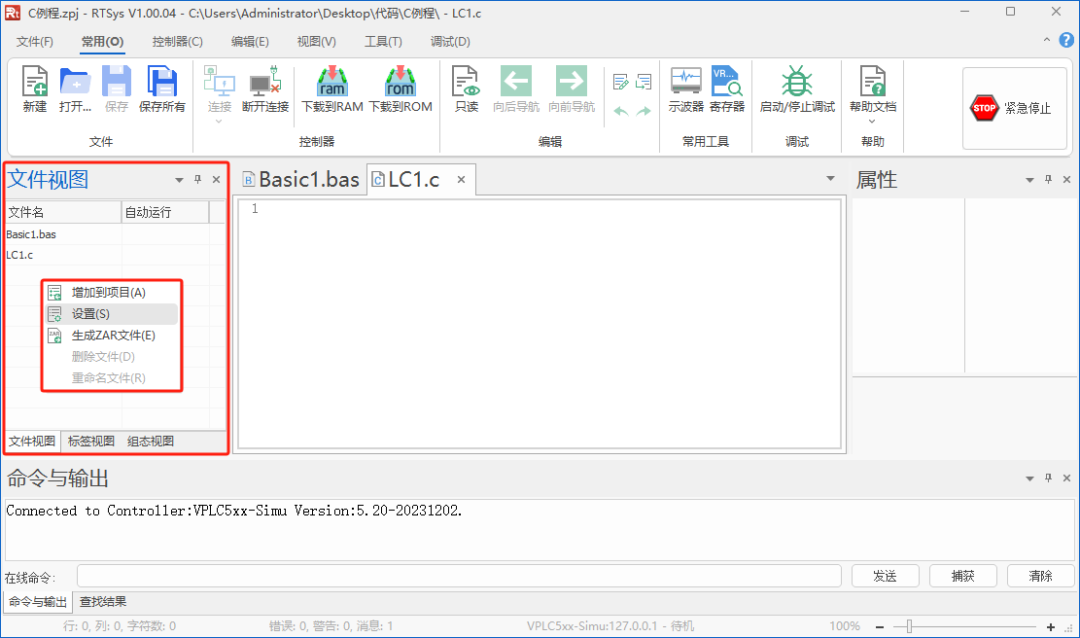Select the LC1.c editor tab

point(413,179)
